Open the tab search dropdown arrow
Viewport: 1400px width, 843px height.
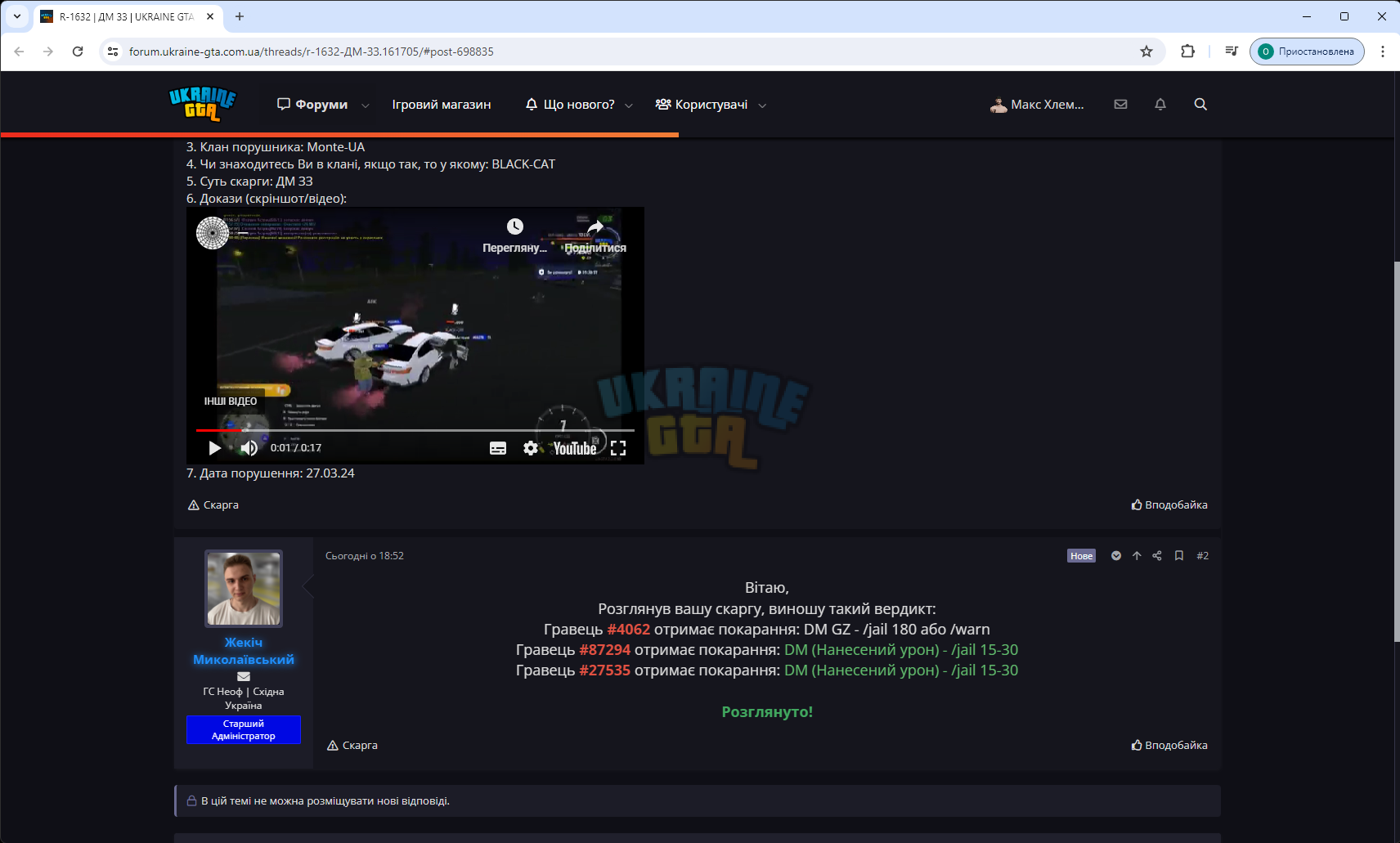(x=16, y=16)
